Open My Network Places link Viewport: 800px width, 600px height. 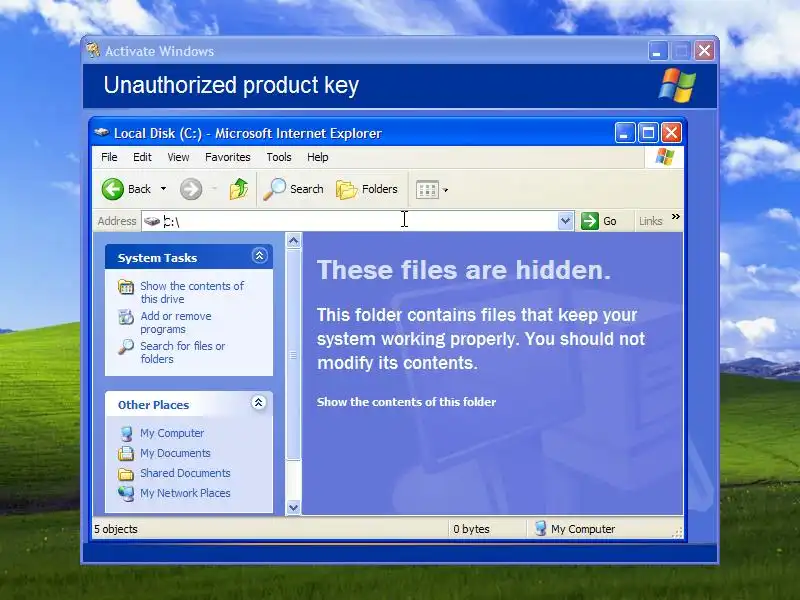[185, 493]
